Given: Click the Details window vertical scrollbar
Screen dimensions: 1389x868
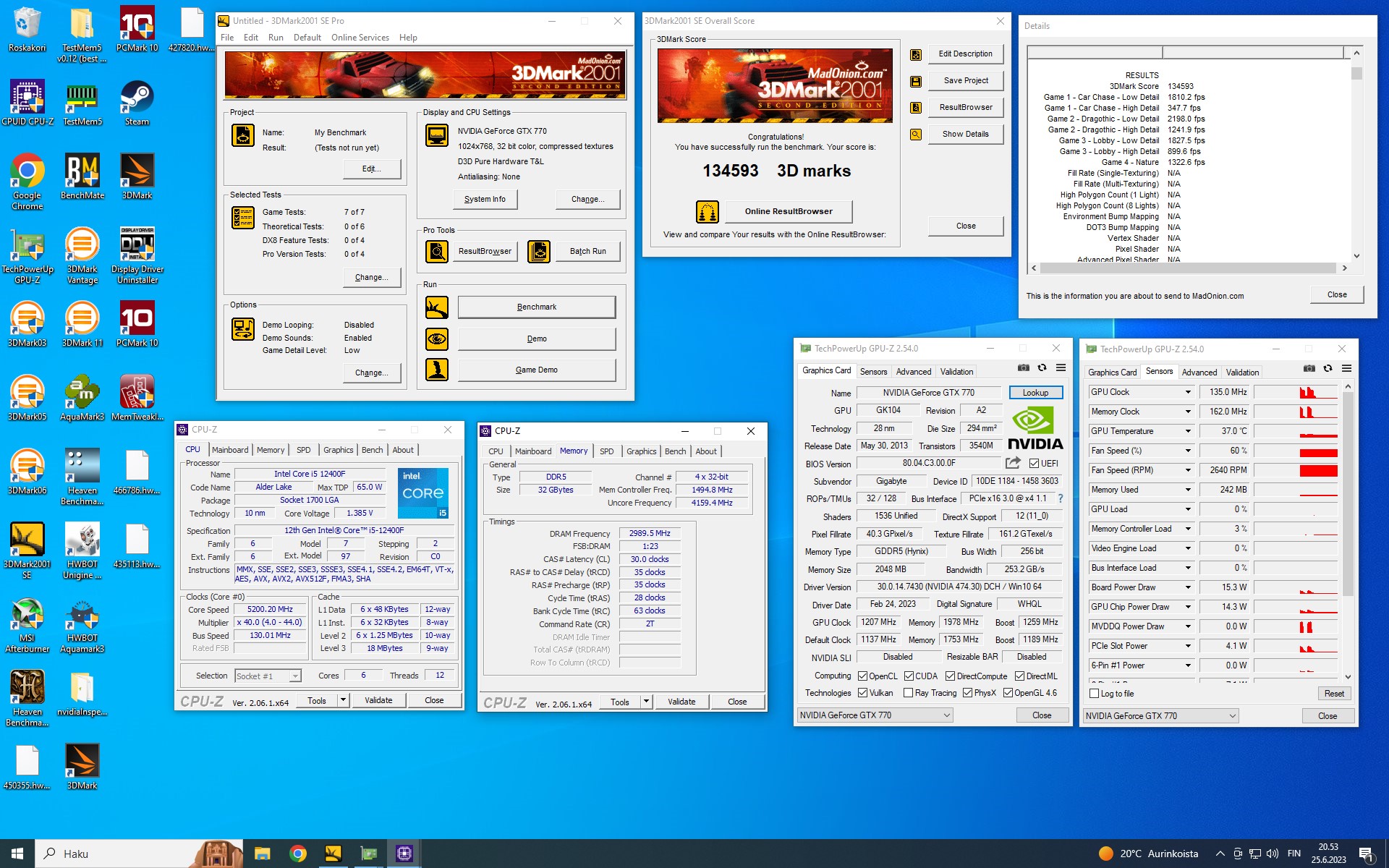Looking at the screenshot, I should pos(1356,153).
